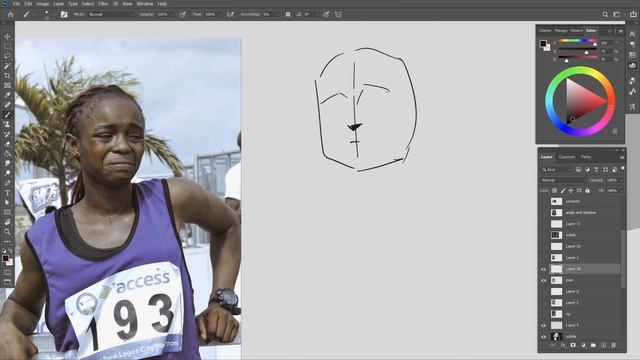640x360 pixels.
Task: Open the Color panel flyout menu
Action: (621, 31)
